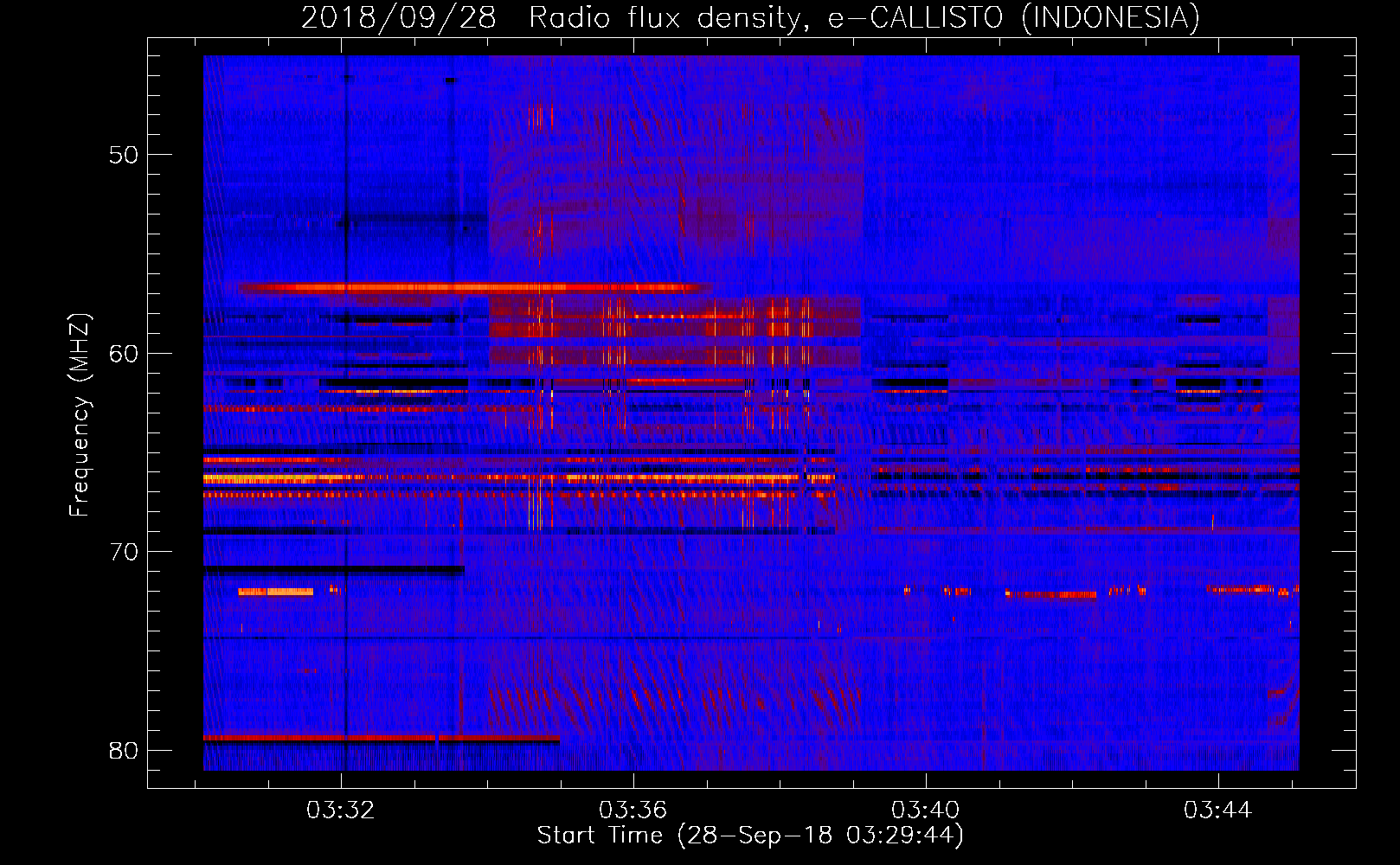The height and width of the screenshot is (865, 1400).
Task: Click the time tick label '03:32'
Action: 341,810
